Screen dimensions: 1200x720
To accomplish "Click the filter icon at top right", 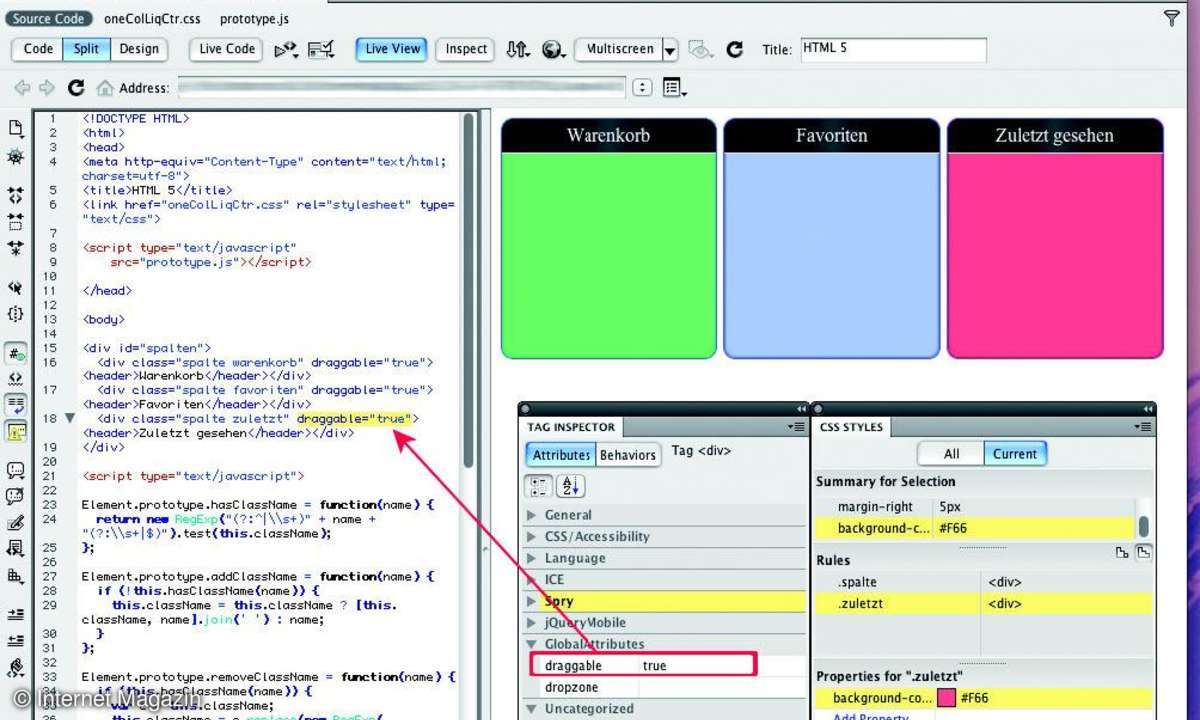I will point(1172,18).
